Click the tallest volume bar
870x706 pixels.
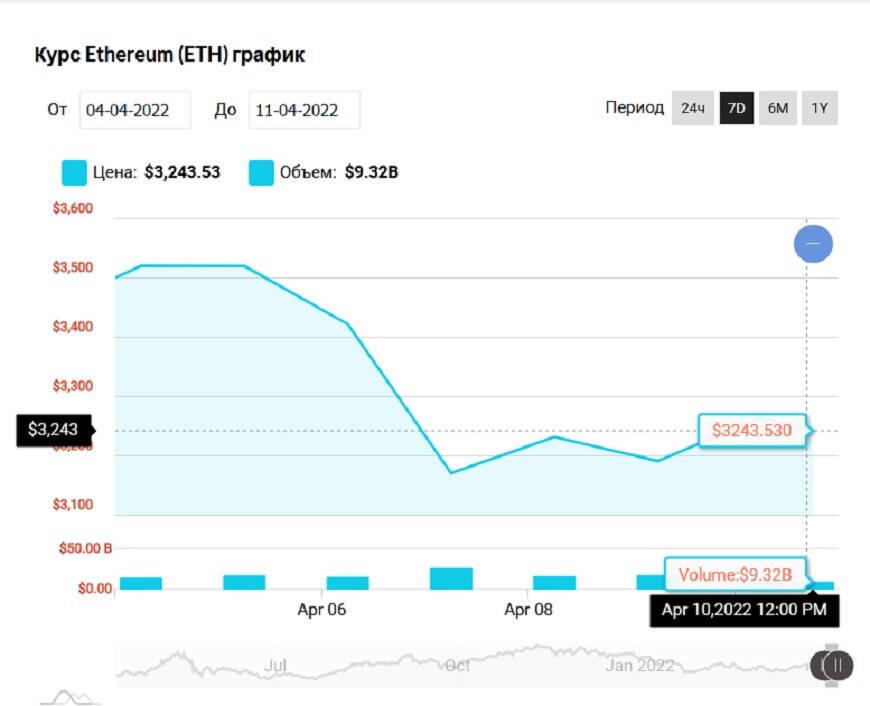point(451,578)
